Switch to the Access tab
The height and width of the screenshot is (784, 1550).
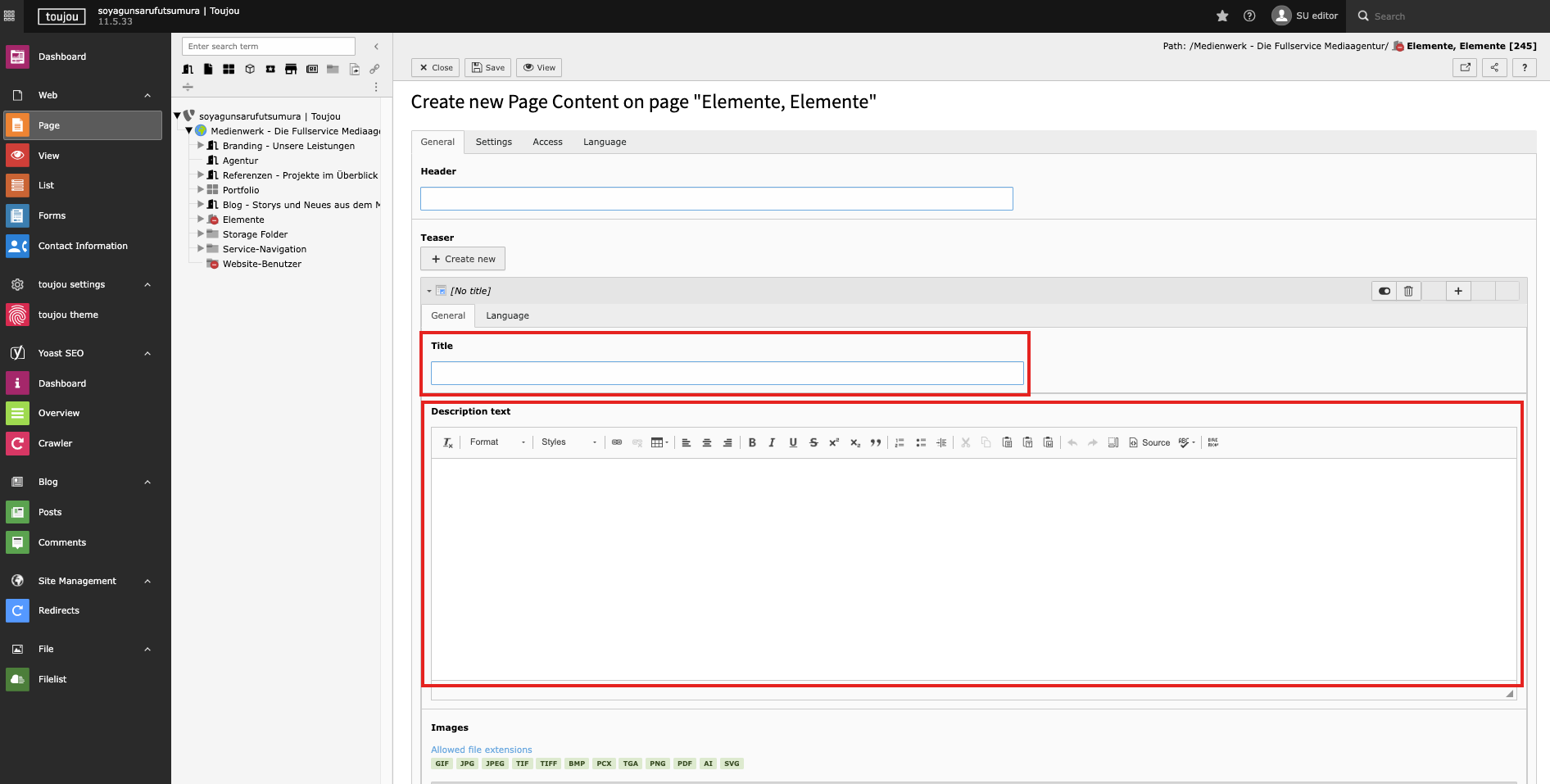547,142
